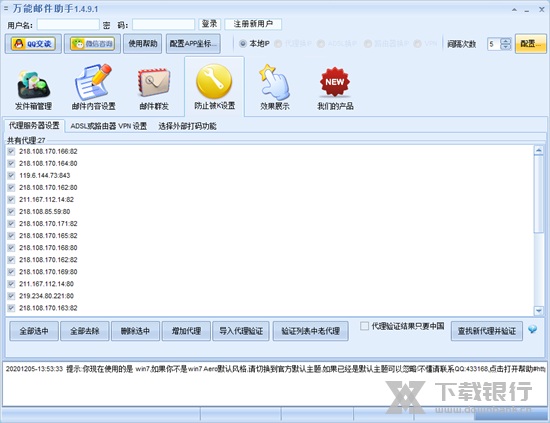The image size is (550, 423).
Task: Collapse ribbon using the up arrow in title bar
Action: click(514, 10)
